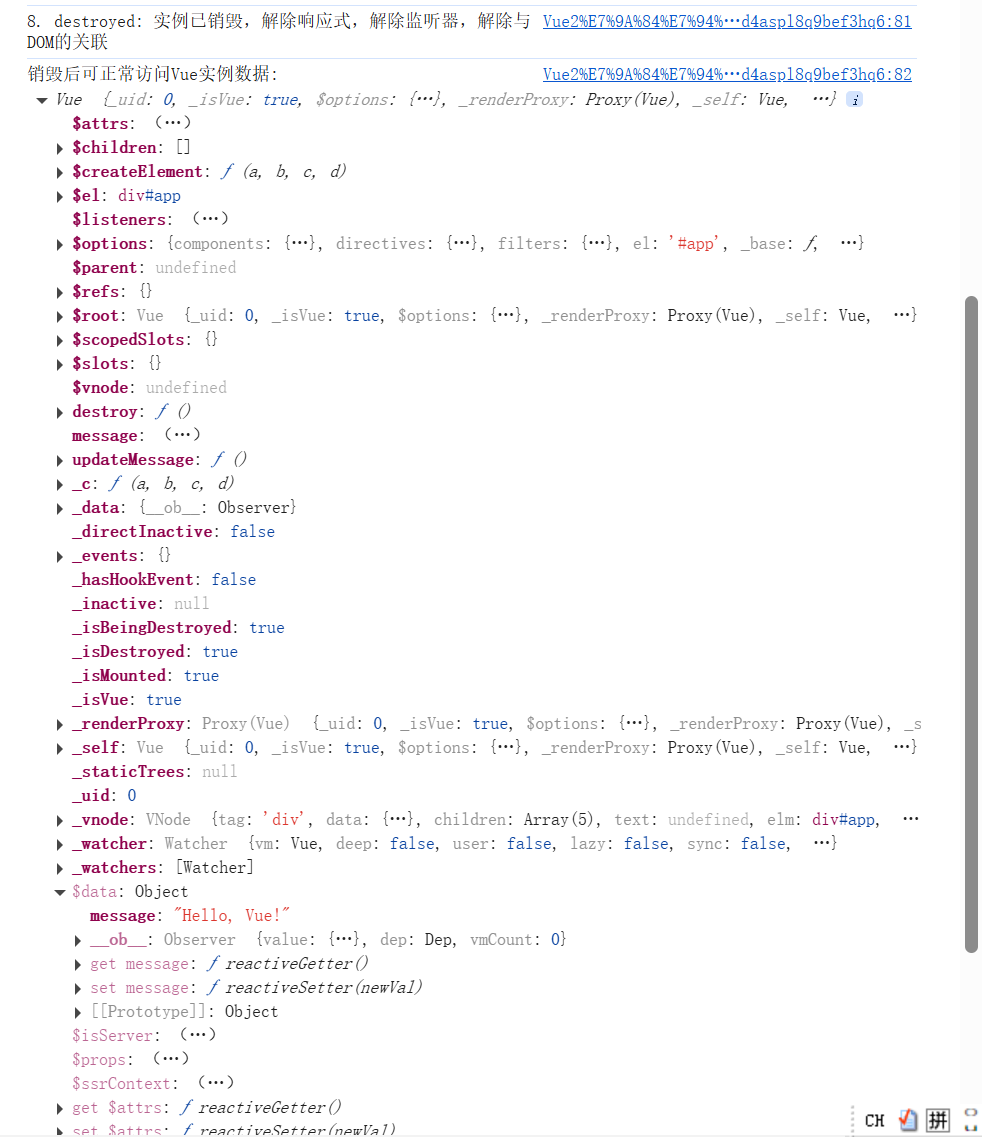The height and width of the screenshot is (1137, 982).
Task: Expand the _renderProxy entry
Action: (x=59, y=724)
